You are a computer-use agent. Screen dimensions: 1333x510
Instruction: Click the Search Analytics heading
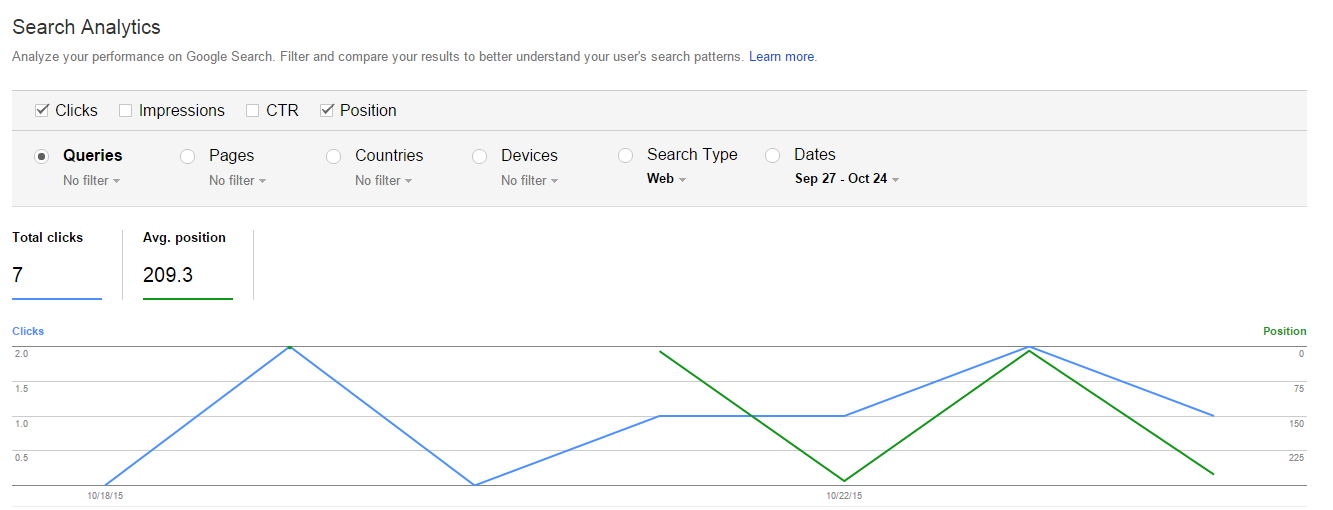point(86,27)
